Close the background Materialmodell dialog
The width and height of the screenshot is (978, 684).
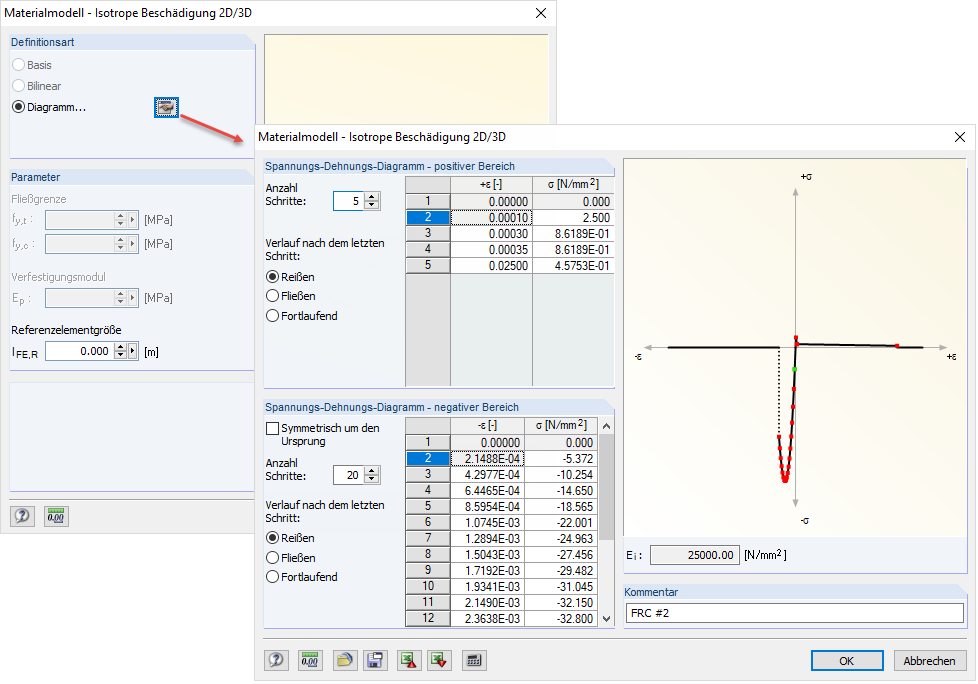coord(541,13)
